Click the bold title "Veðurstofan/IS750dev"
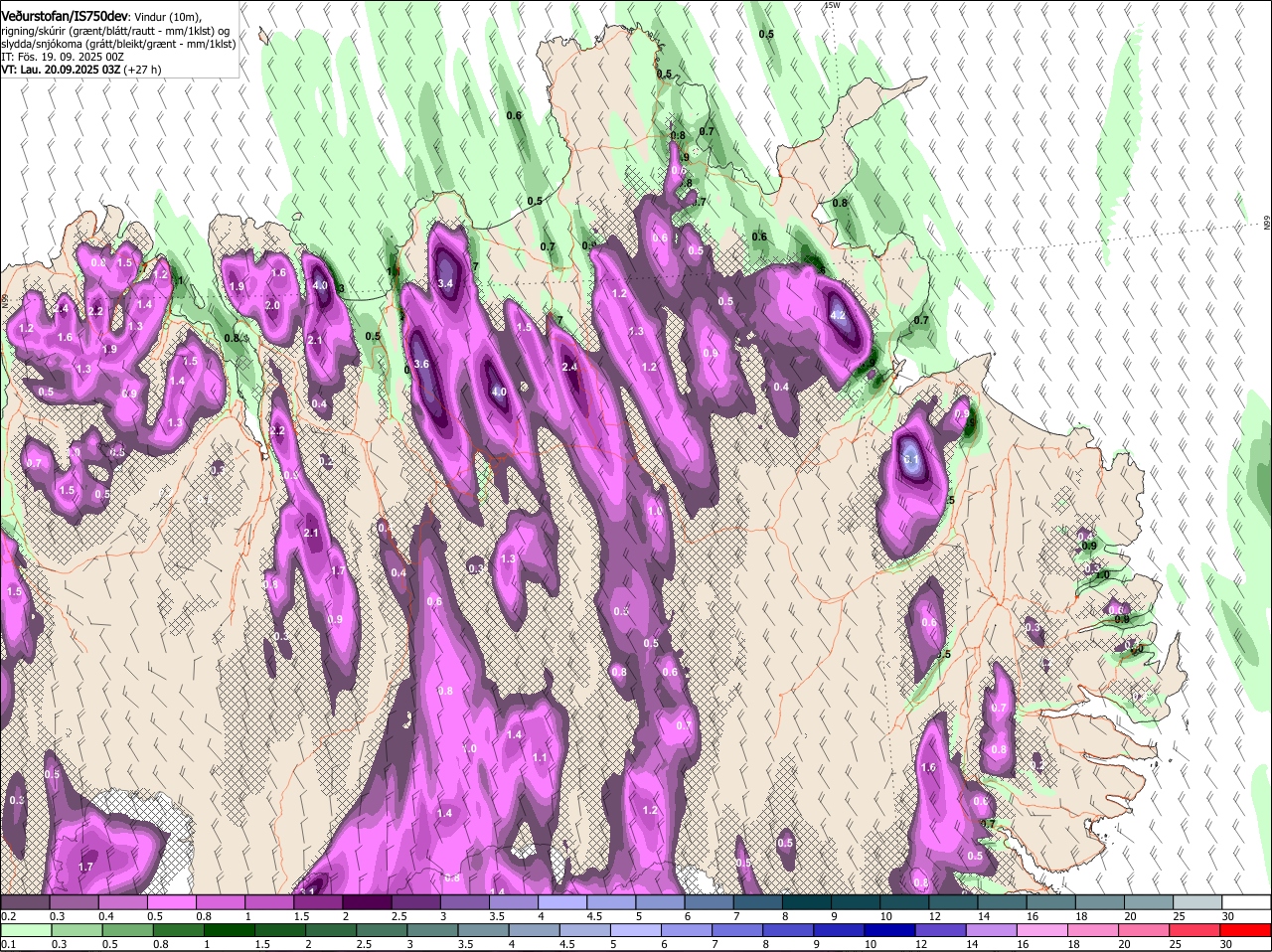Image resolution: width=1272 pixels, height=952 pixels. [x=64, y=15]
